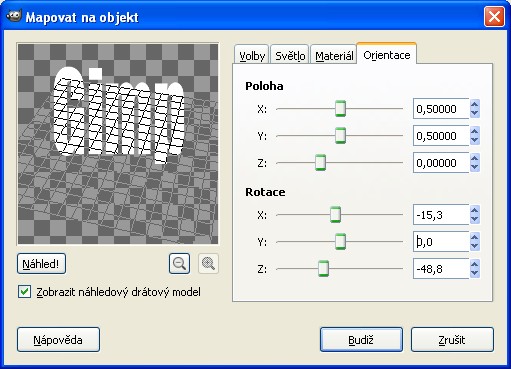Decrease Poloha X value with down arrow
Image resolution: width=511 pixels, height=369 pixels.
pyautogui.click(x=475, y=113)
